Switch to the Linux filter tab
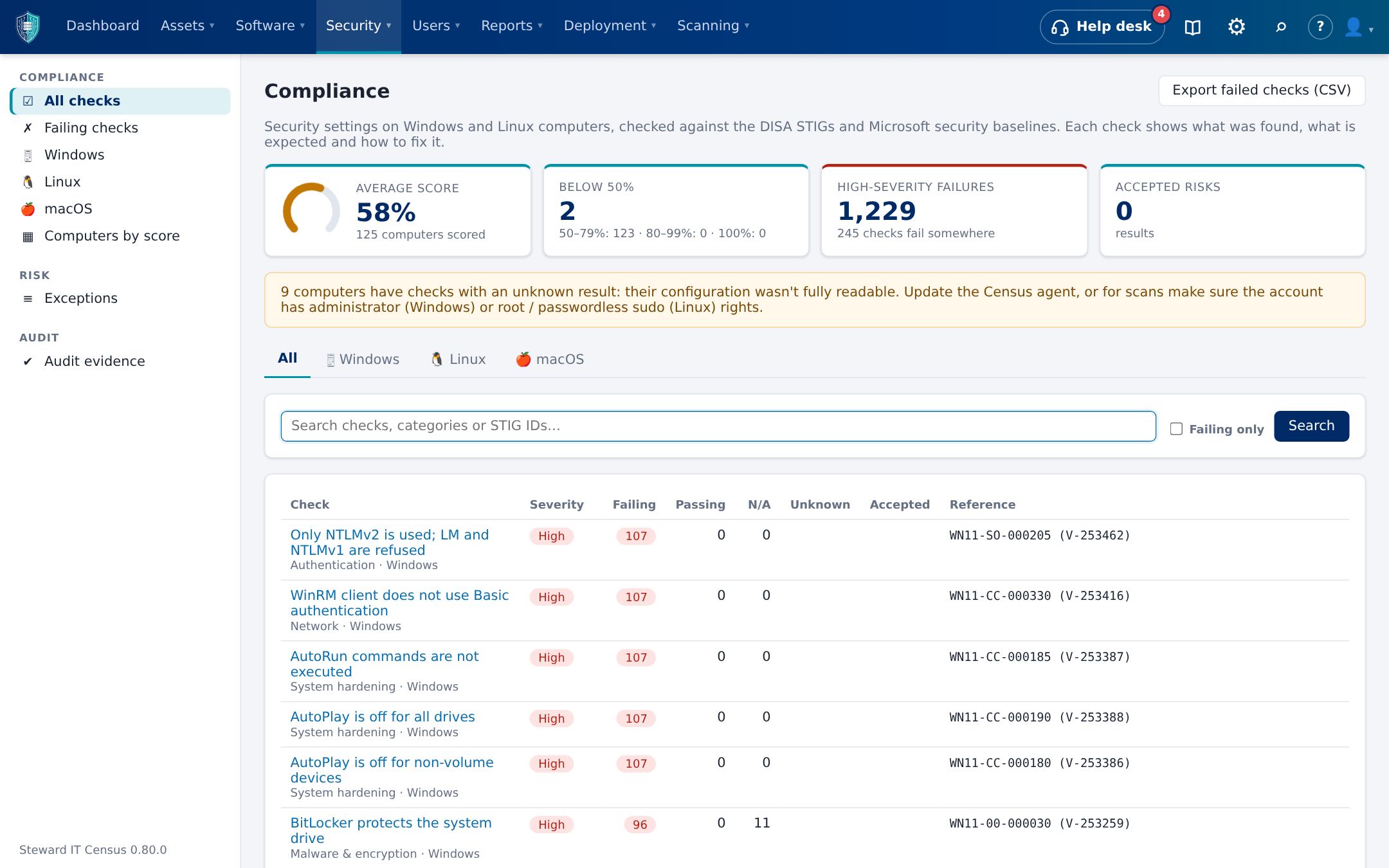Viewport: 1389px width, 868px height. (458, 359)
